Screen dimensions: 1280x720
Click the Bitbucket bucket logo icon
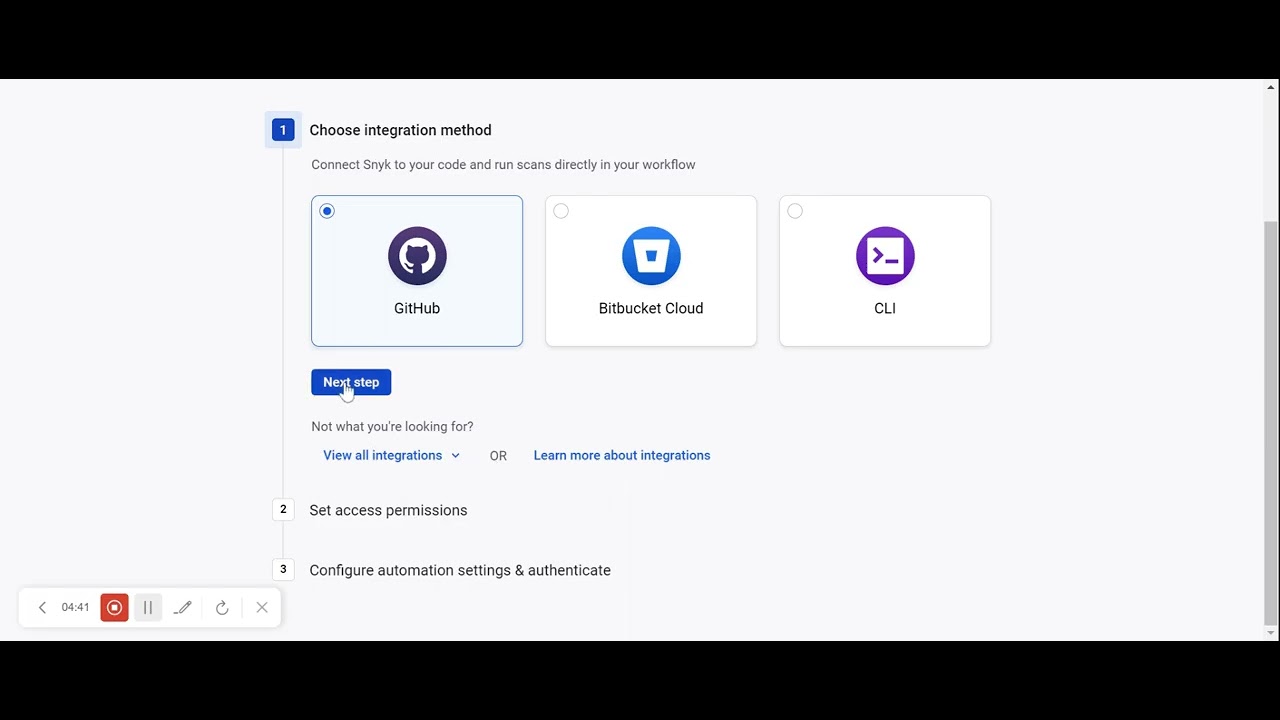651,256
